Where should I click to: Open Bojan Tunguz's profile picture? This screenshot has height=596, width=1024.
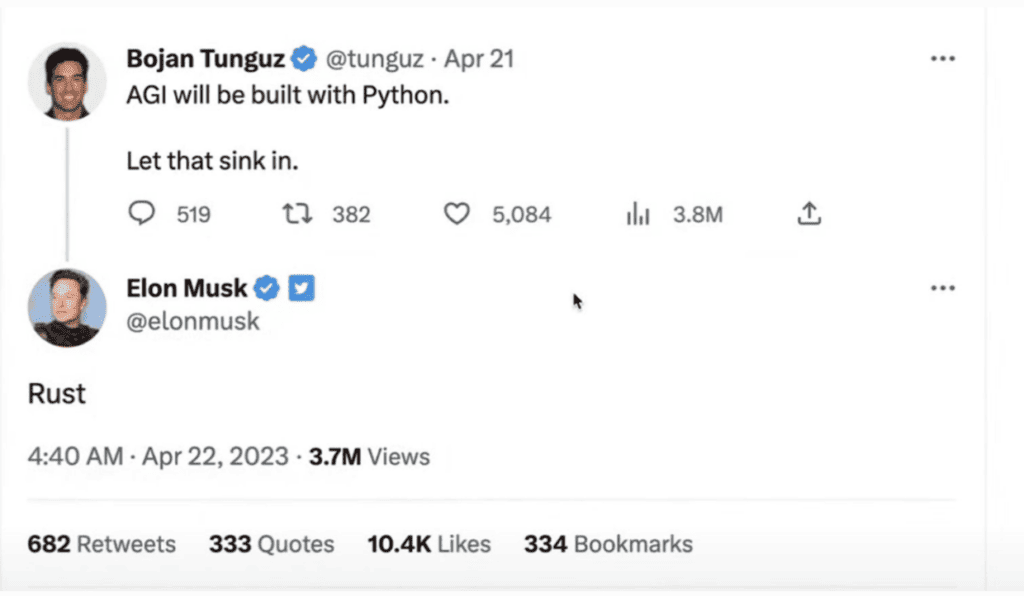67,81
